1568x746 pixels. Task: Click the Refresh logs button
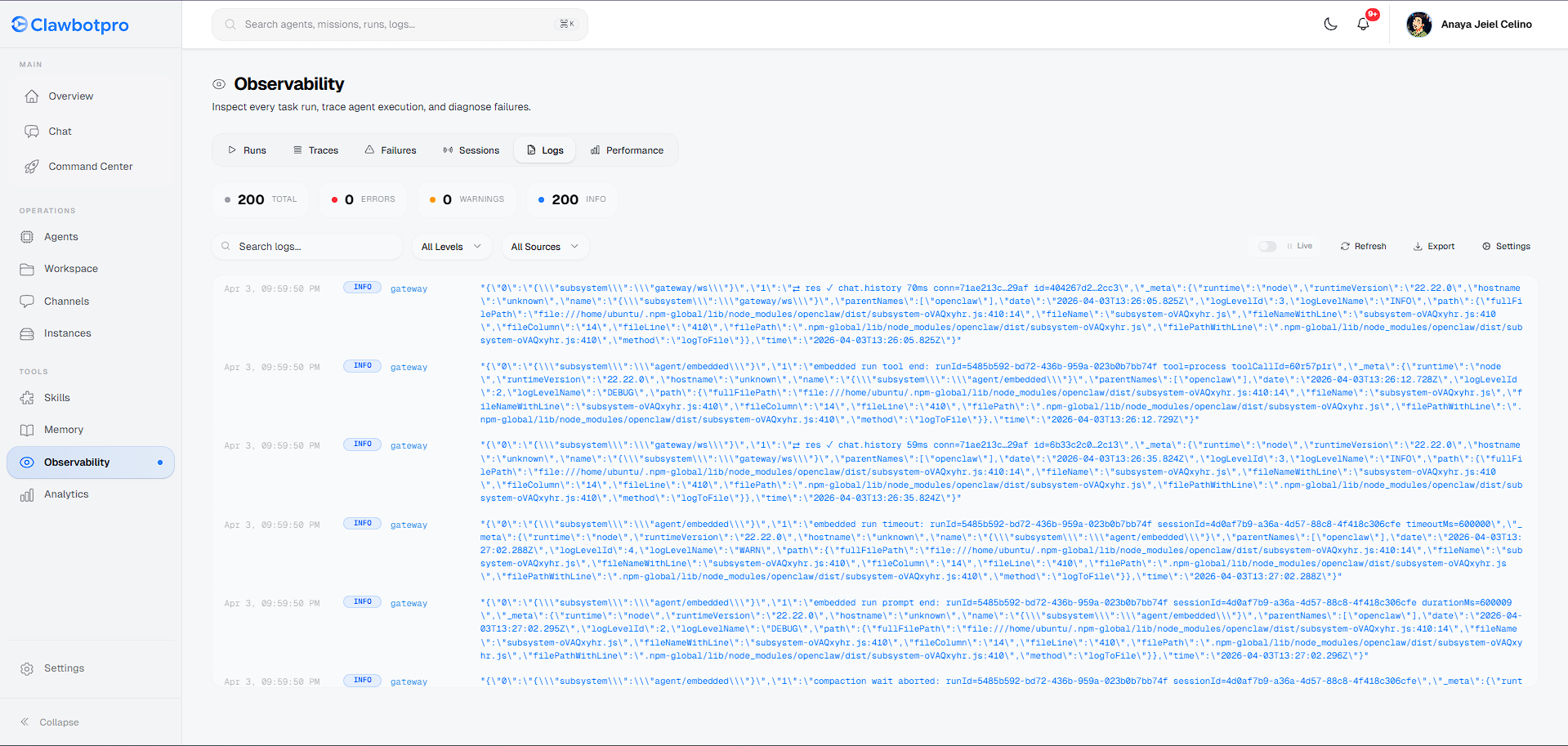pos(1363,246)
